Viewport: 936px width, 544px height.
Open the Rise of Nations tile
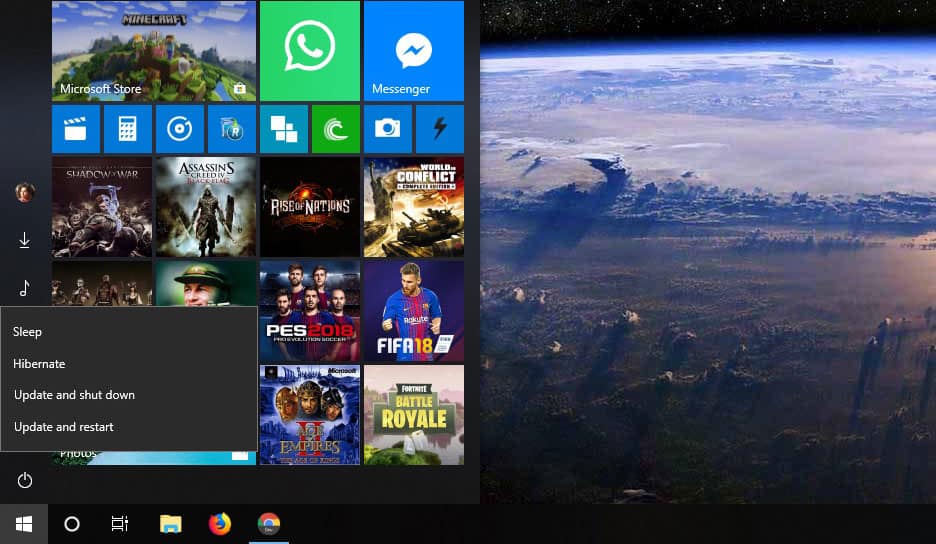[x=310, y=207]
